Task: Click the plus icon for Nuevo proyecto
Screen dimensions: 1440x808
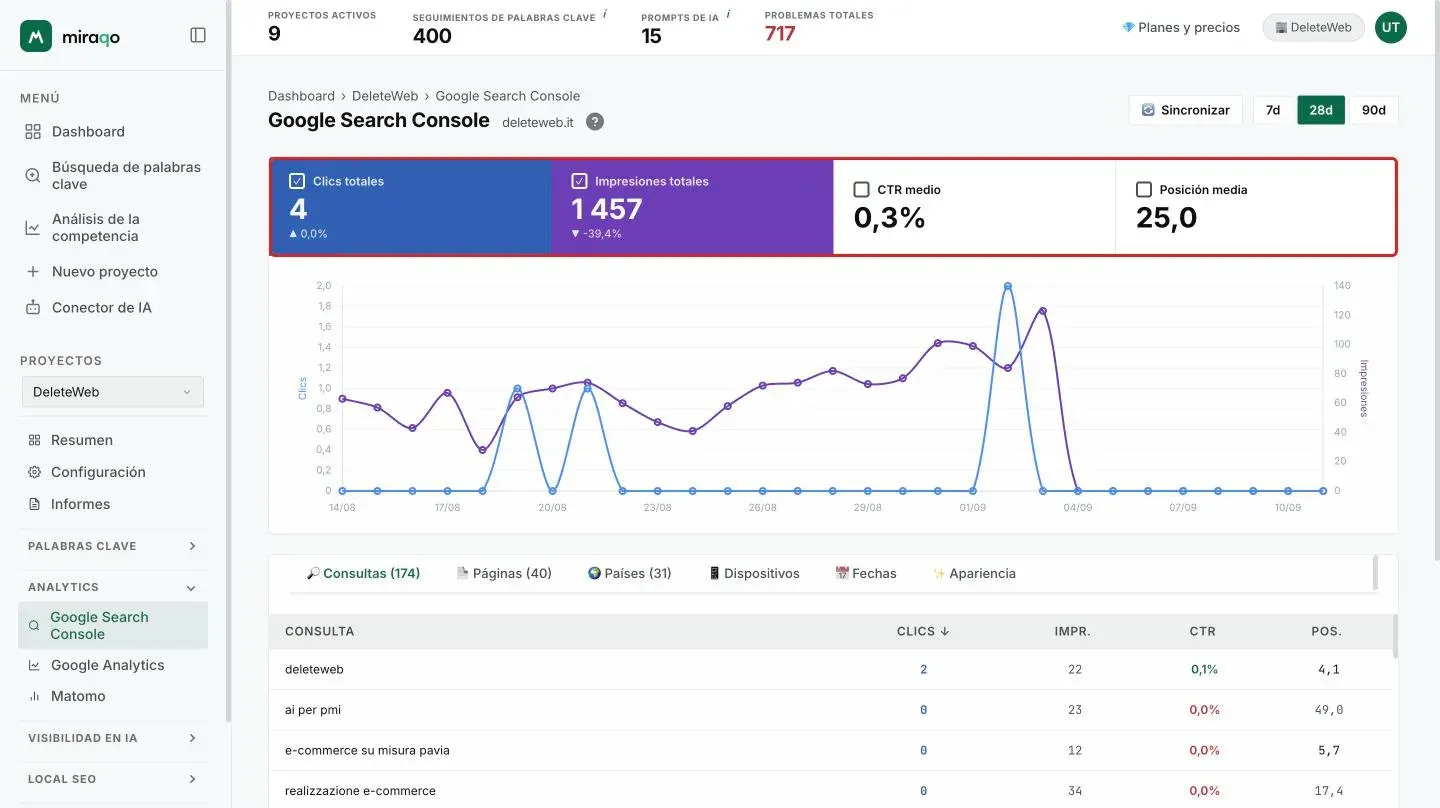Action: click(x=33, y=272)
